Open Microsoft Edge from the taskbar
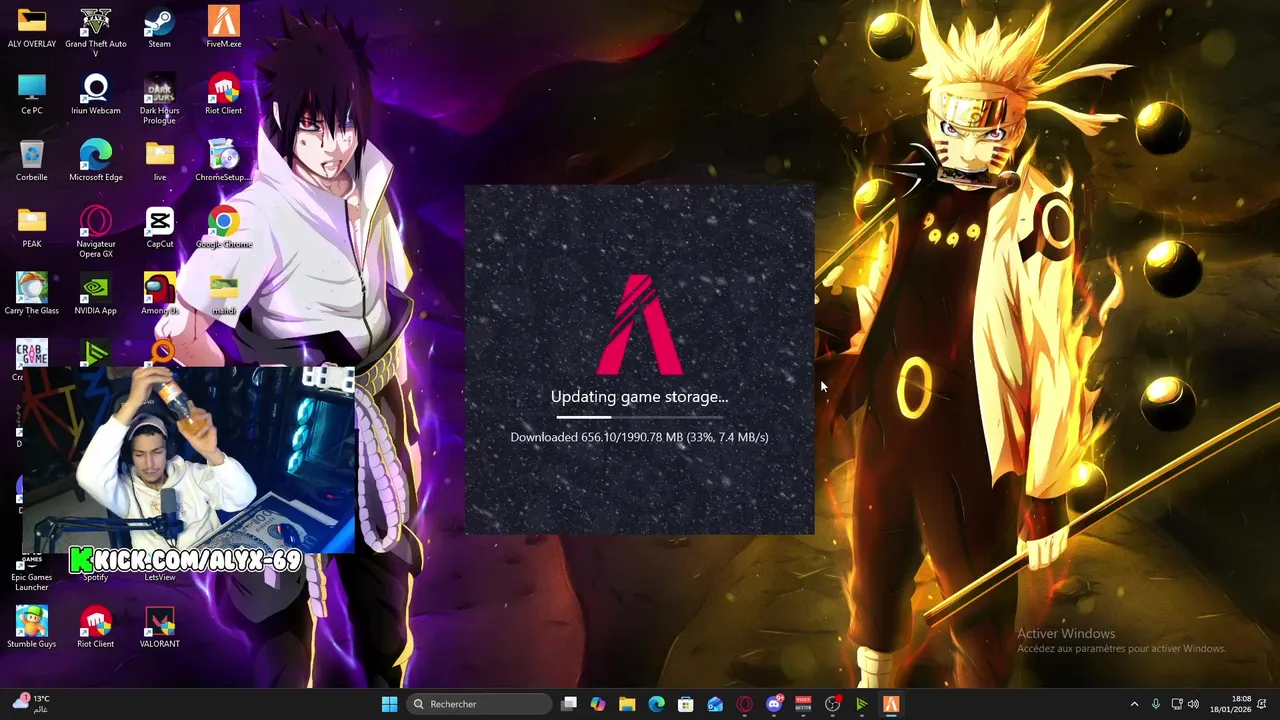Screen dimensions: 1280x720 (x=656, y=704)
